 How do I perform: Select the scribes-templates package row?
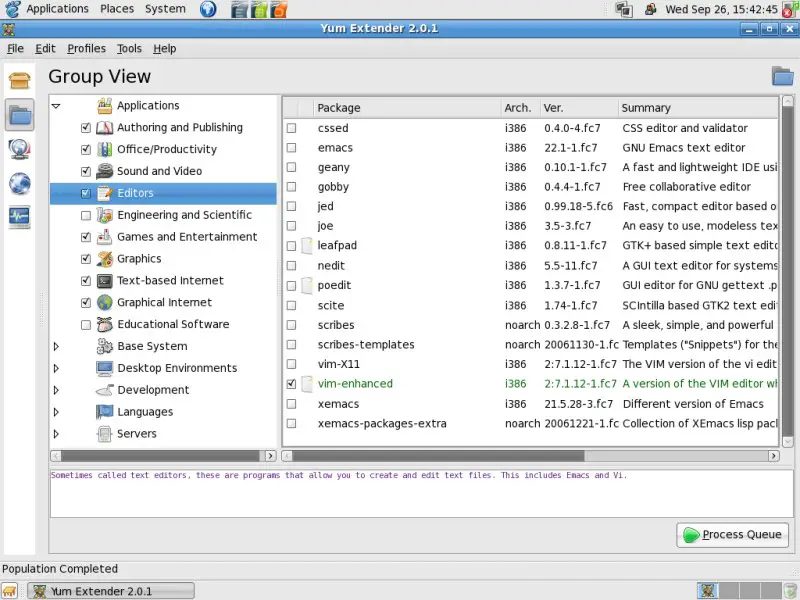(x=531, y=344)
